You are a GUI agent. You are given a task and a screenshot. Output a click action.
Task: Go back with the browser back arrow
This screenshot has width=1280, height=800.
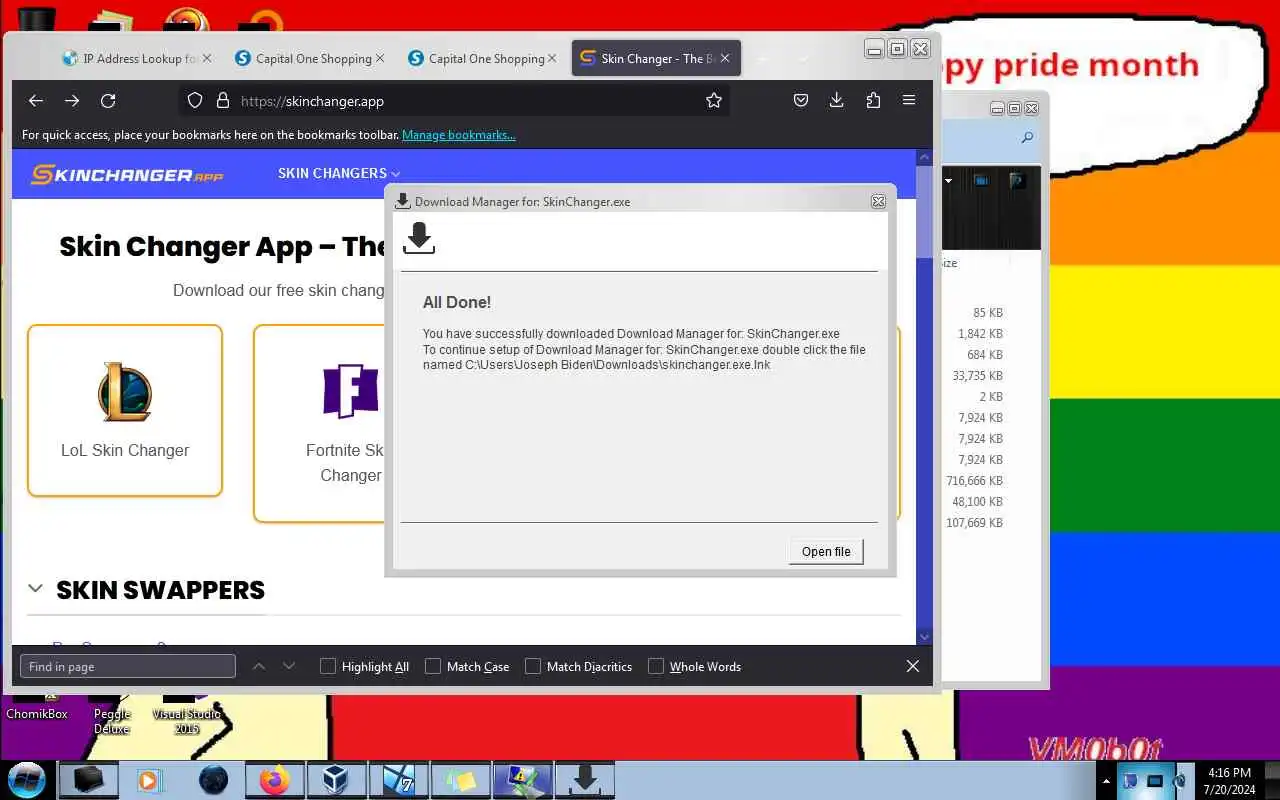(36, 101)
